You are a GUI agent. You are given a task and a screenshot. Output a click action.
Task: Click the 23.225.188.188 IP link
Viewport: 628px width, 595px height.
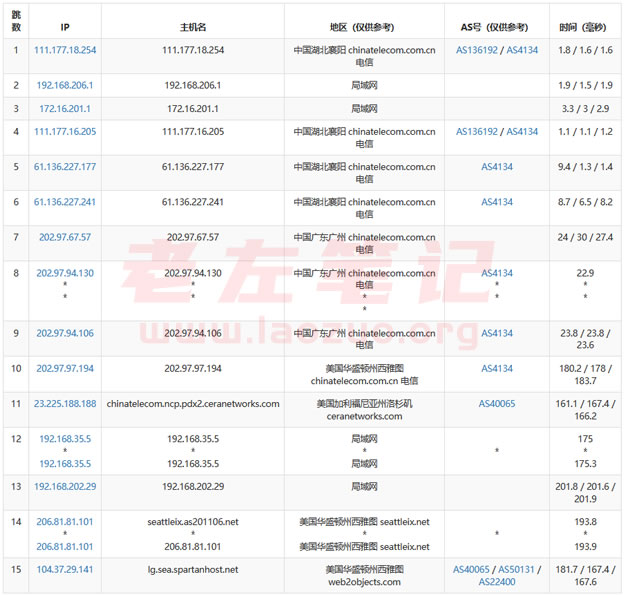click(x=65, y=404)
